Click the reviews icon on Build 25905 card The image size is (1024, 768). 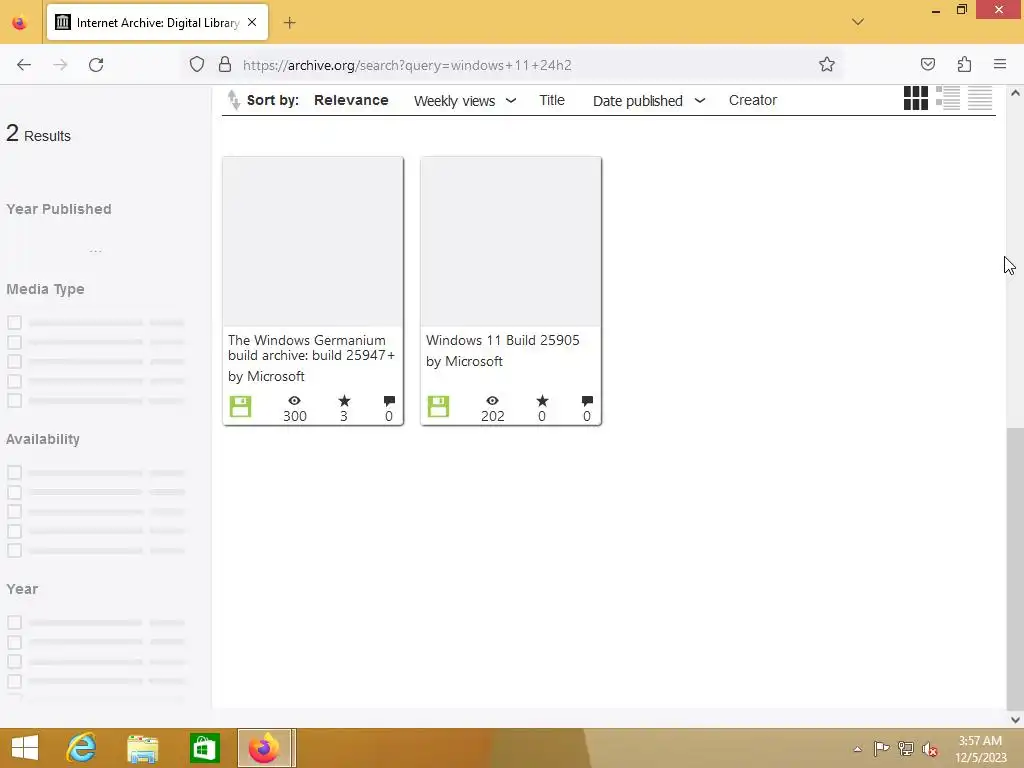(587, 400)
